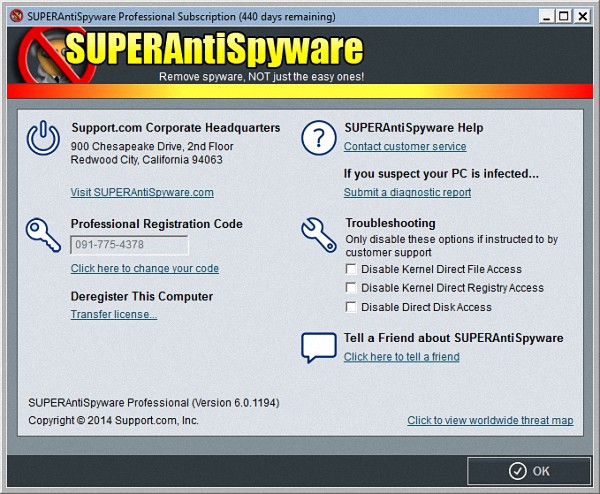Close the SUPERAntiSpyware dialog window
The height and width of the screenshot is (494, 600).
pos(582,16)
